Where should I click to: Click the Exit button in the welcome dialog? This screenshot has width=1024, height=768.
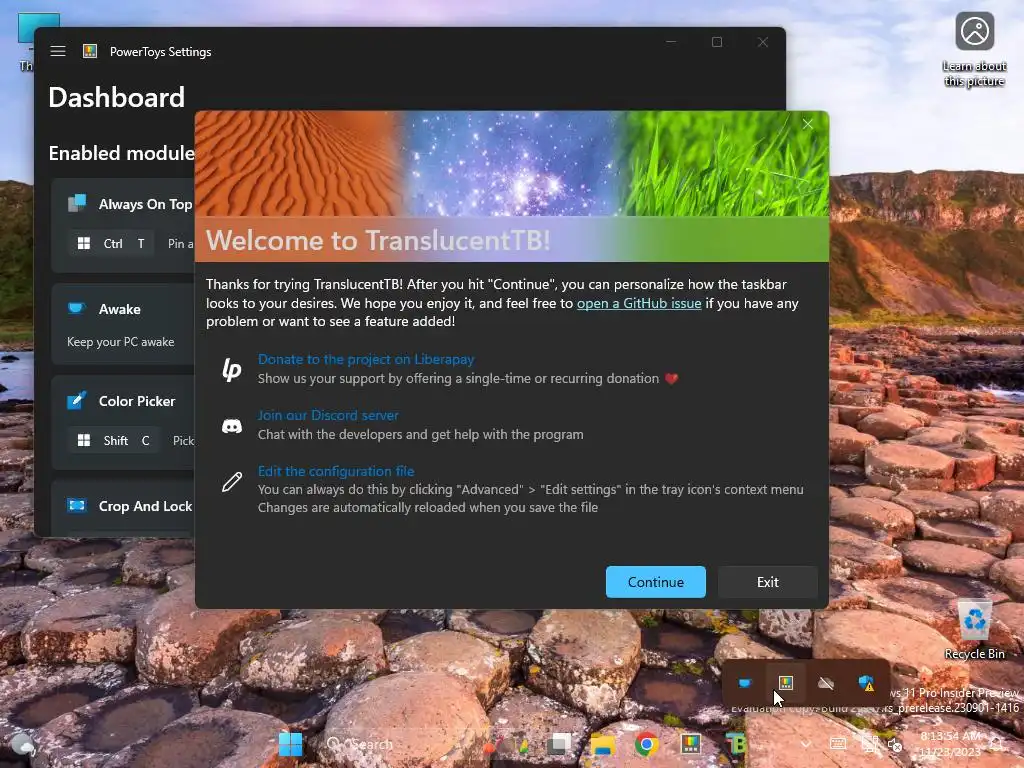767,582
